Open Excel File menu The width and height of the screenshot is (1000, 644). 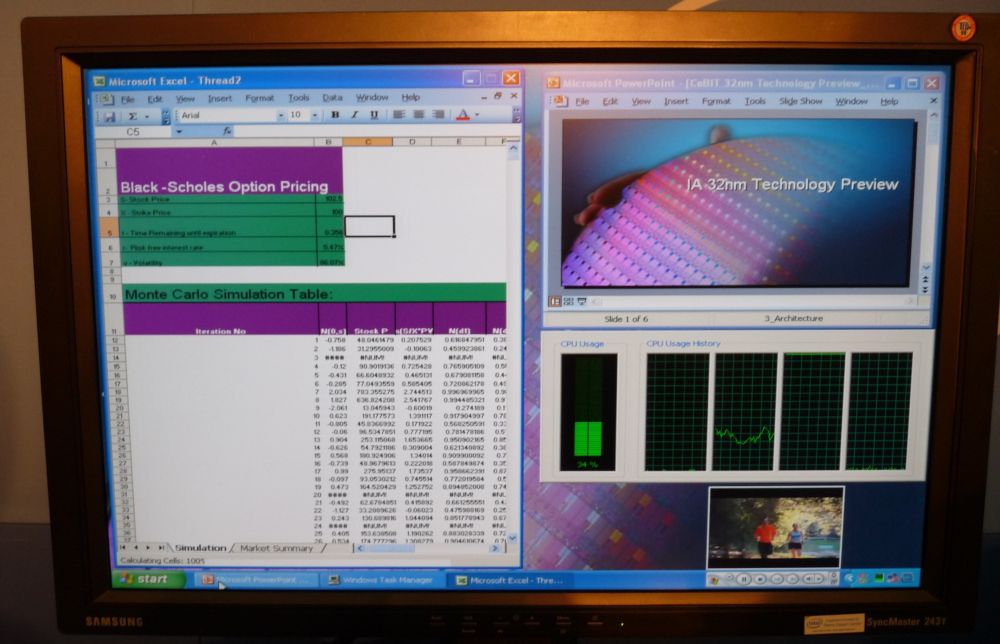point(128,99)
